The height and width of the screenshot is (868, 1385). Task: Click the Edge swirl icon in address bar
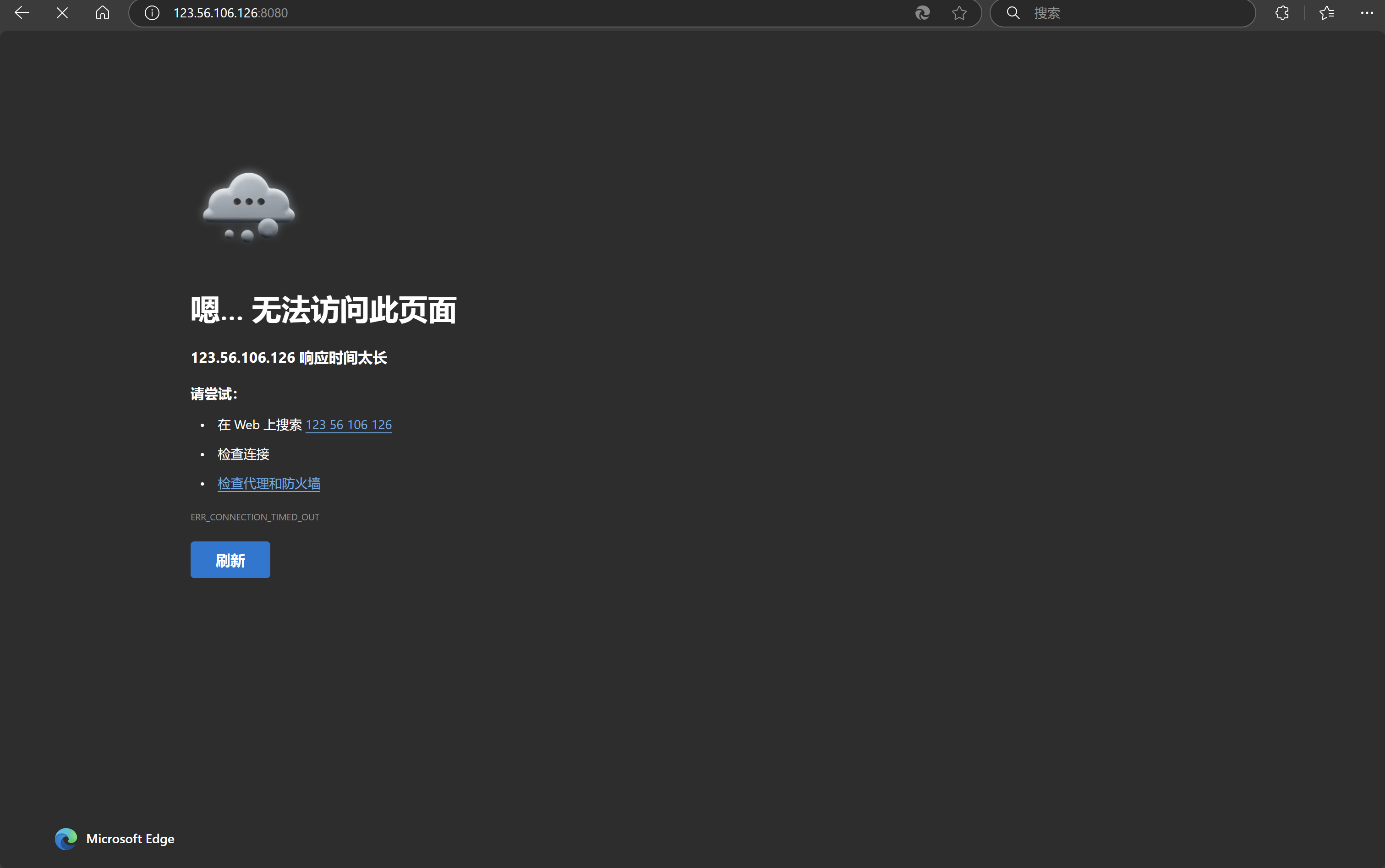[922, 13]
